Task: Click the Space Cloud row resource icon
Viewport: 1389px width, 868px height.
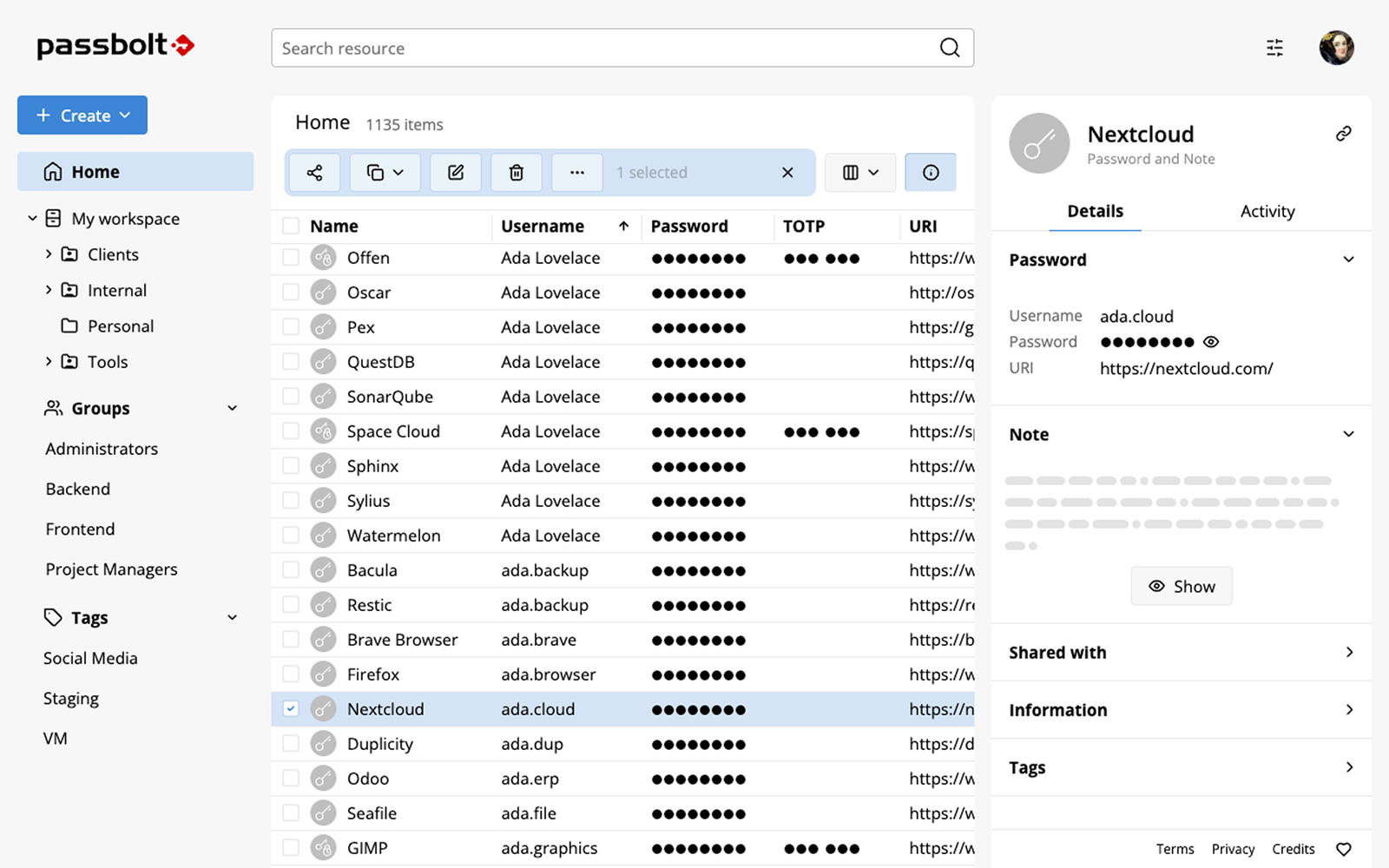Action: pyautogui.click(x=323, y=431)
